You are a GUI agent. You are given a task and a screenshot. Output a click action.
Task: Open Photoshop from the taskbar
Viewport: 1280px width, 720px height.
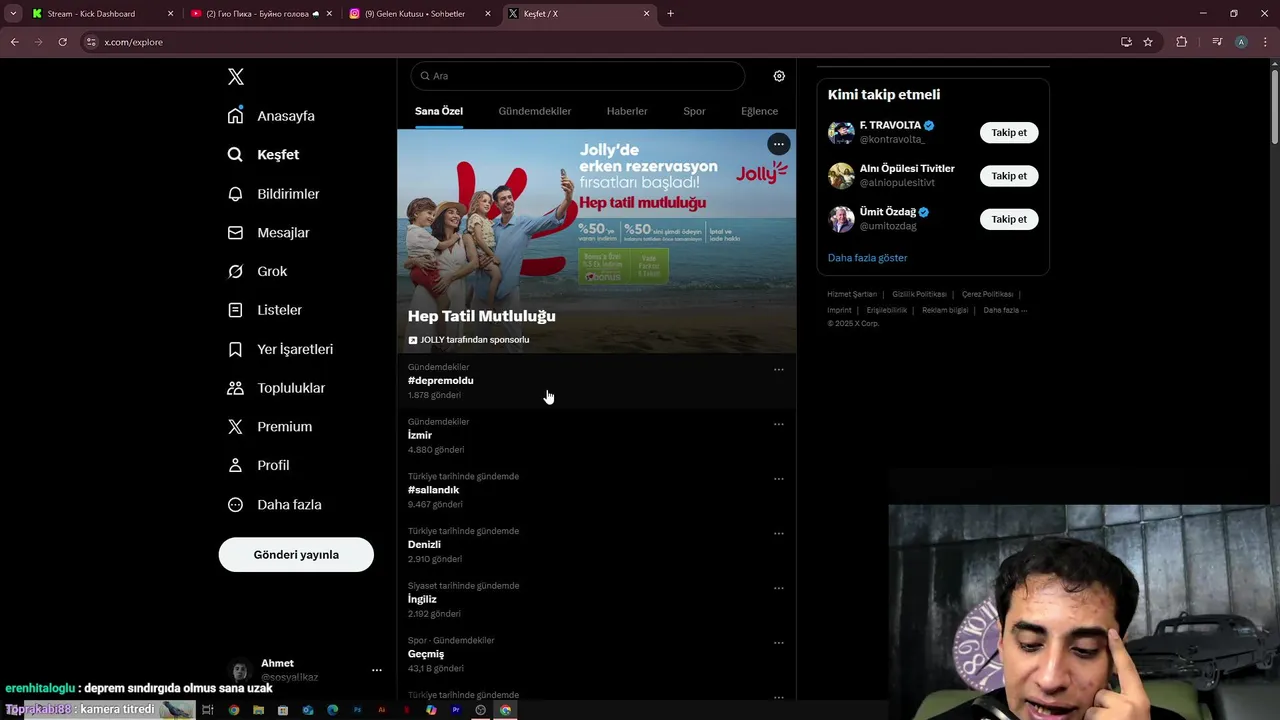click(357, 710)
